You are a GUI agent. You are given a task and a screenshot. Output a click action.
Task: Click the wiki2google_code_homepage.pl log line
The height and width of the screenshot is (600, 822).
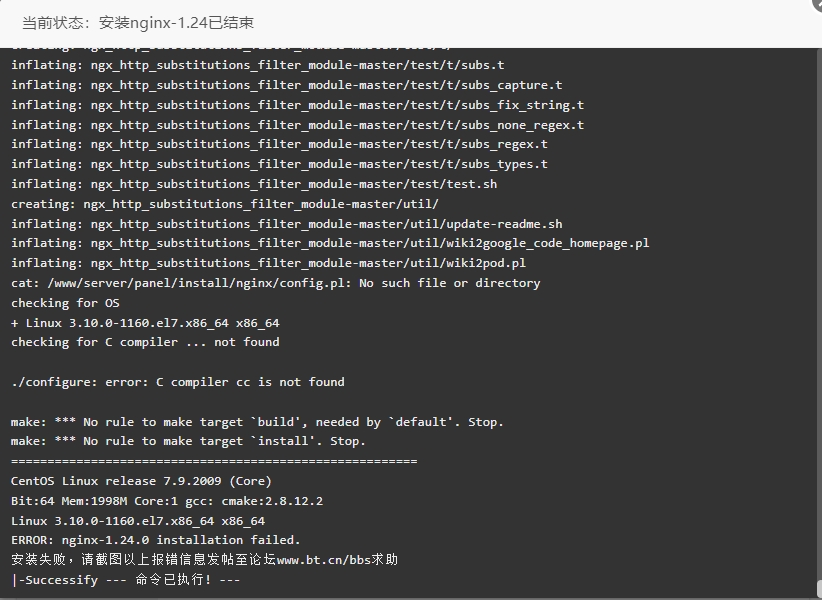coord(330,243)
